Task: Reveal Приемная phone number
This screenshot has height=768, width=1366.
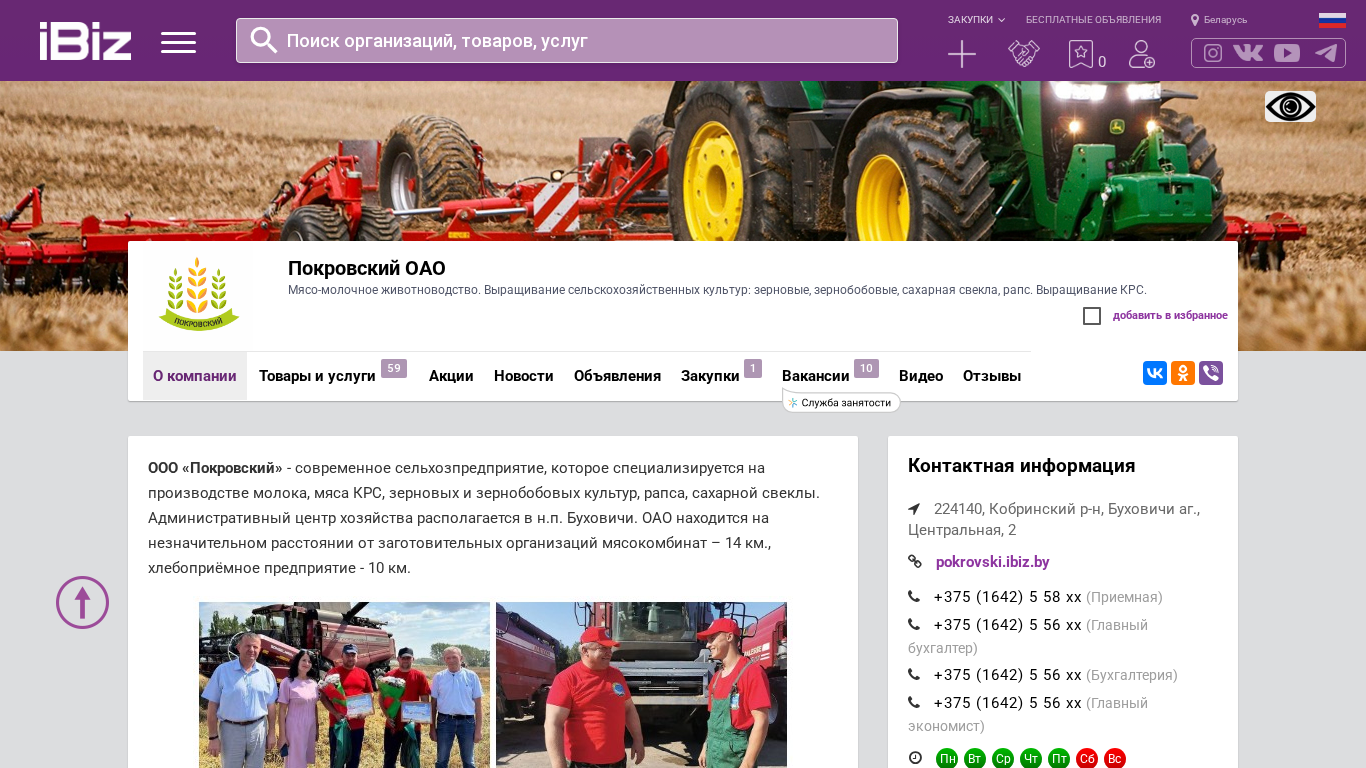Action: click(1007, 597)
